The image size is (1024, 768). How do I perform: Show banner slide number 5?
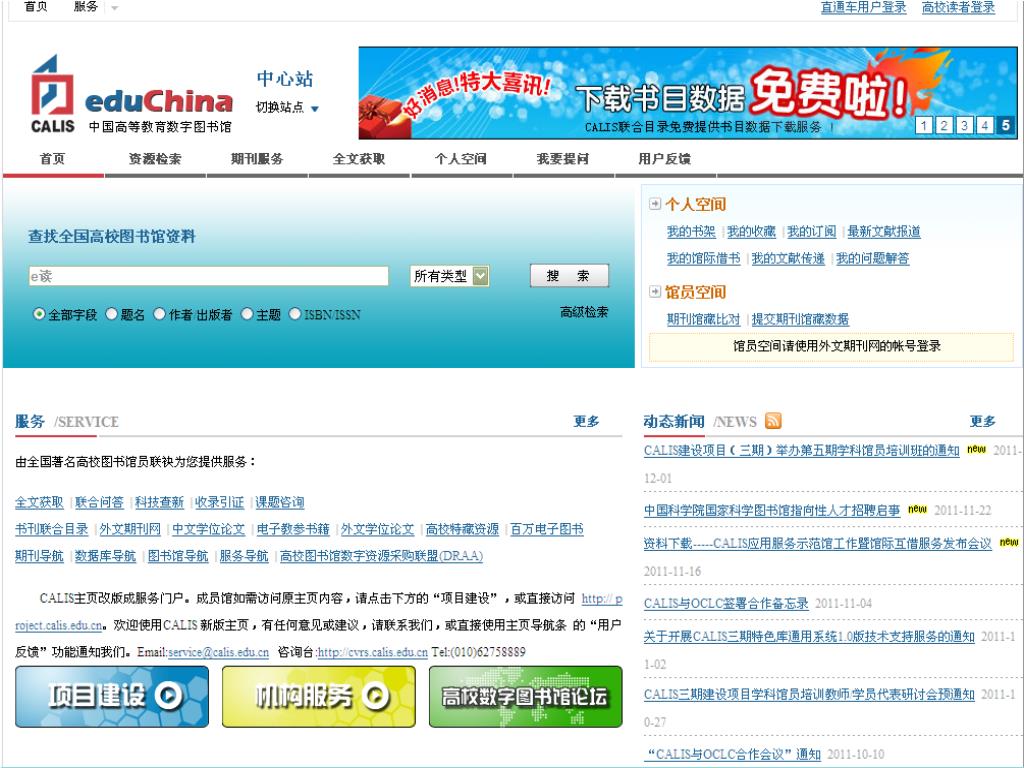(1006, 125)
